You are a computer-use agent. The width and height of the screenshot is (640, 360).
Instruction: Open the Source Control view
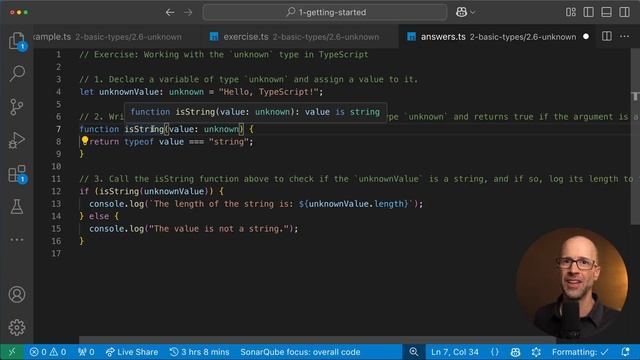[17, 107]
